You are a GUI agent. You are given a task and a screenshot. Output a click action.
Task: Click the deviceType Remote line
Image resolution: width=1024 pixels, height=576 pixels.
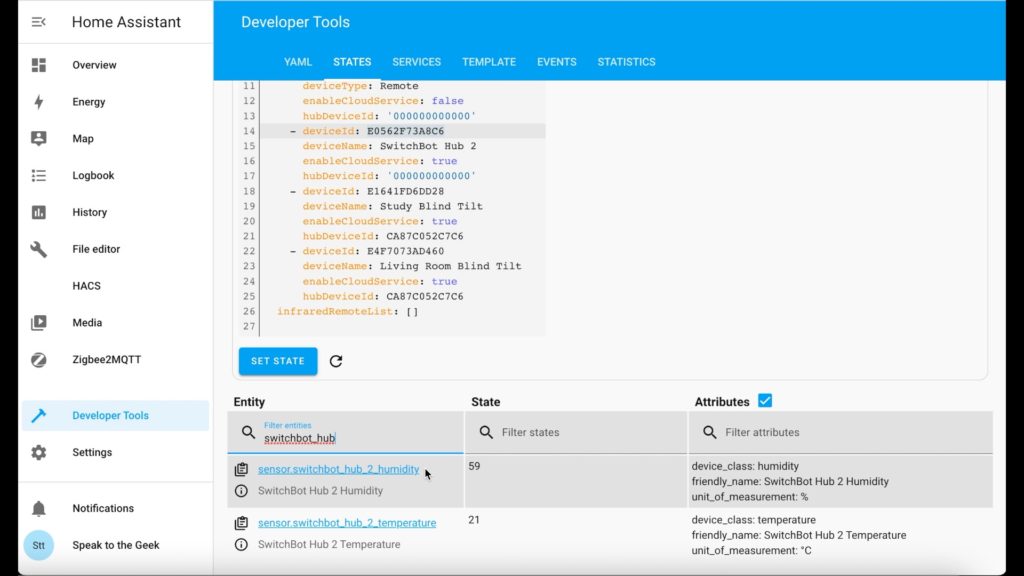pos(360,86)
